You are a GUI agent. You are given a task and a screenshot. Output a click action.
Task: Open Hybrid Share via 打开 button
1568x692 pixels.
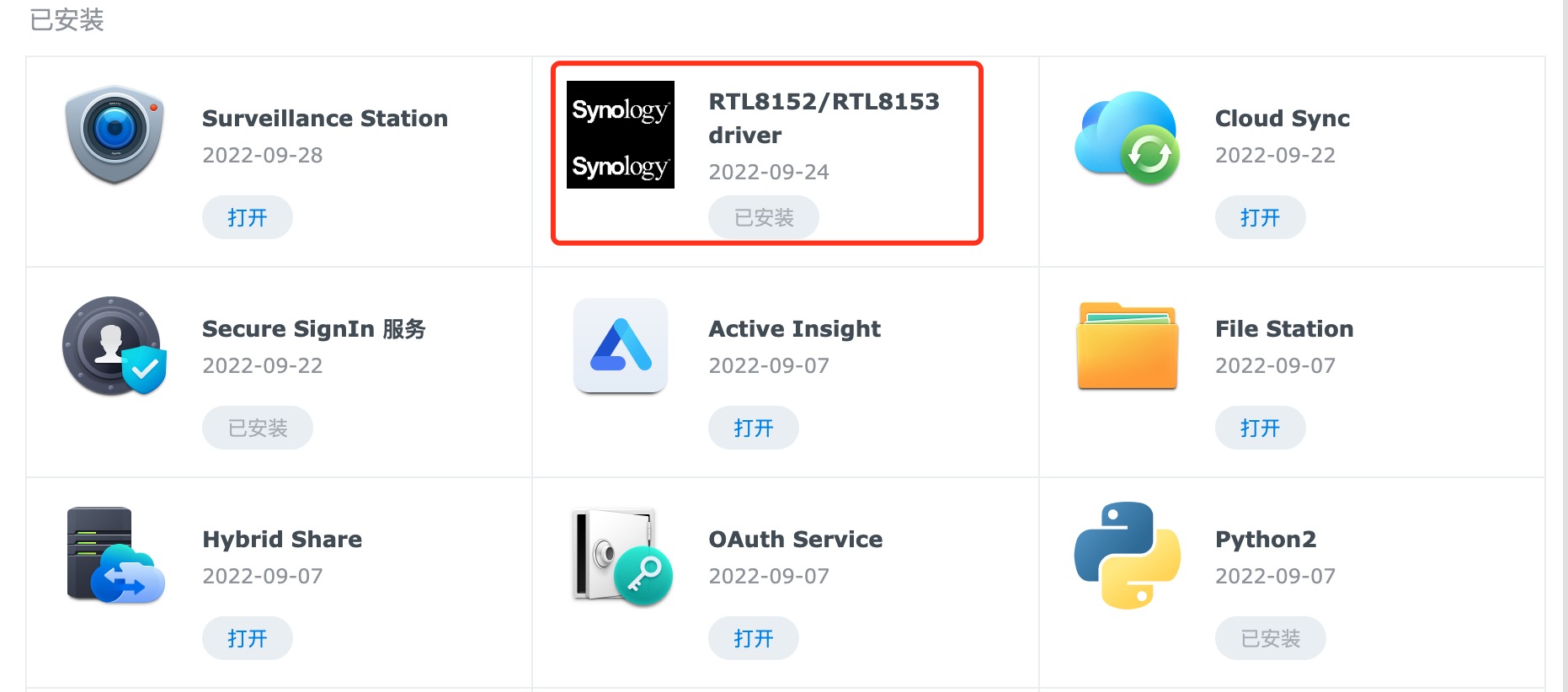coord(247,638)
